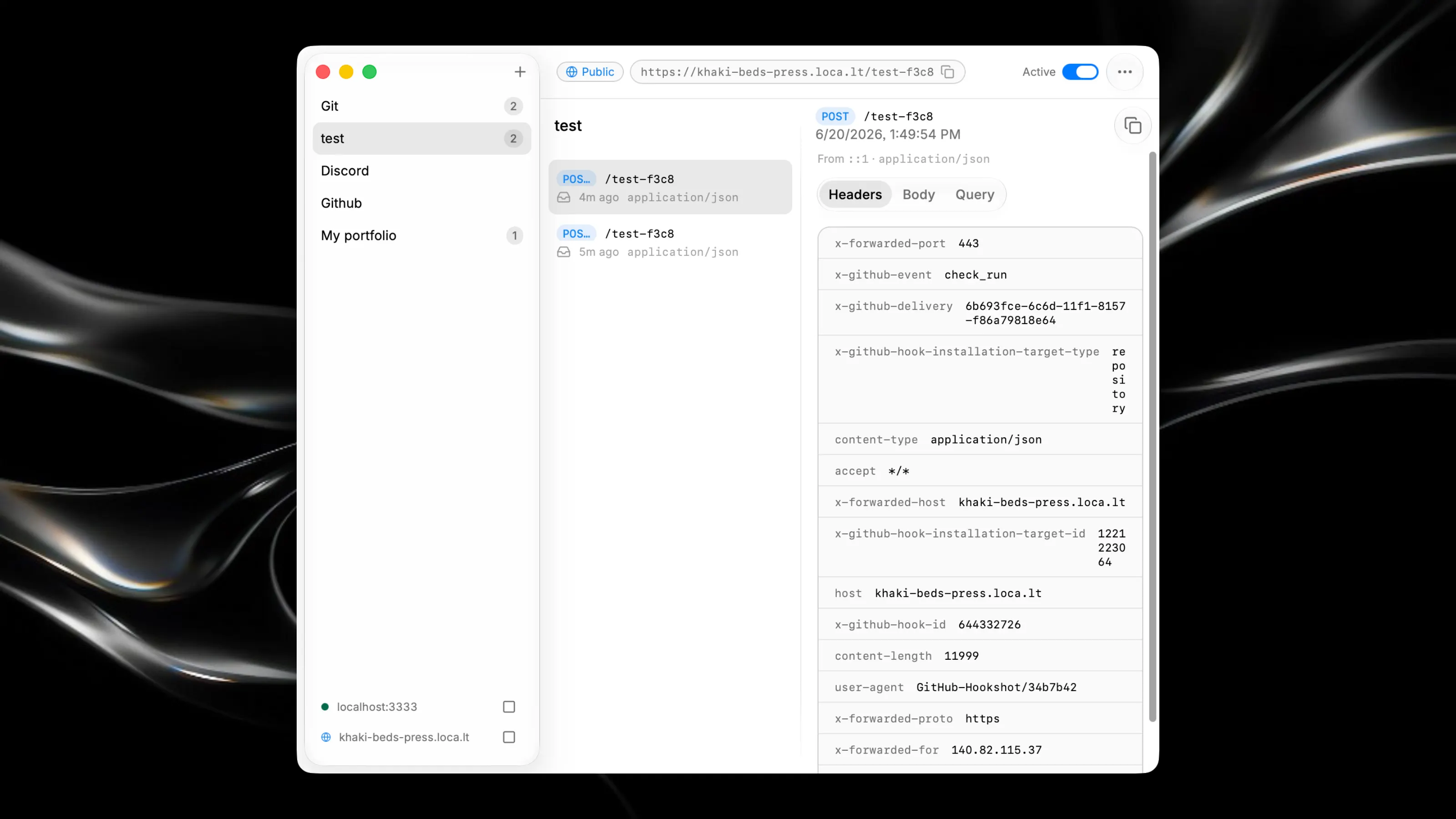Screen dimensions: 1456x819
Task: Click the 'test' heading above request list
Action: click(567, 126)
